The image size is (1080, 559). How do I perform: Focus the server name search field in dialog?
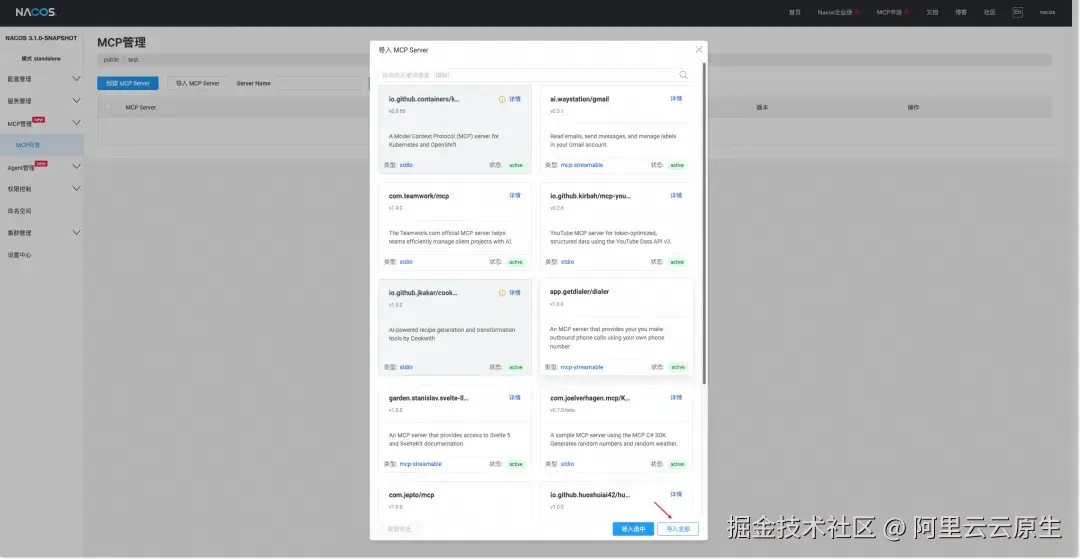pos(528,75)
